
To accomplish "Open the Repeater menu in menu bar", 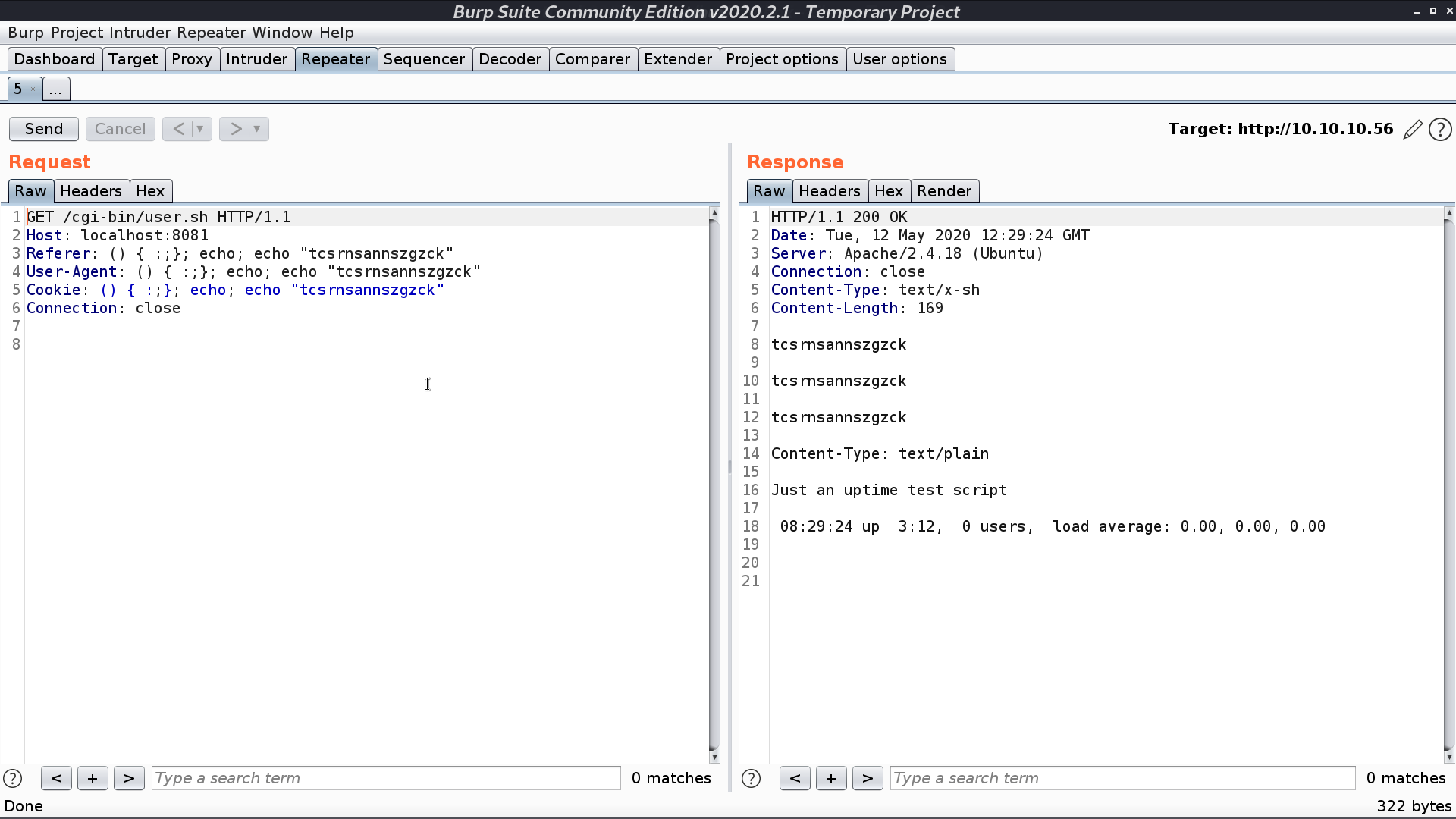I will click(211, 33).
